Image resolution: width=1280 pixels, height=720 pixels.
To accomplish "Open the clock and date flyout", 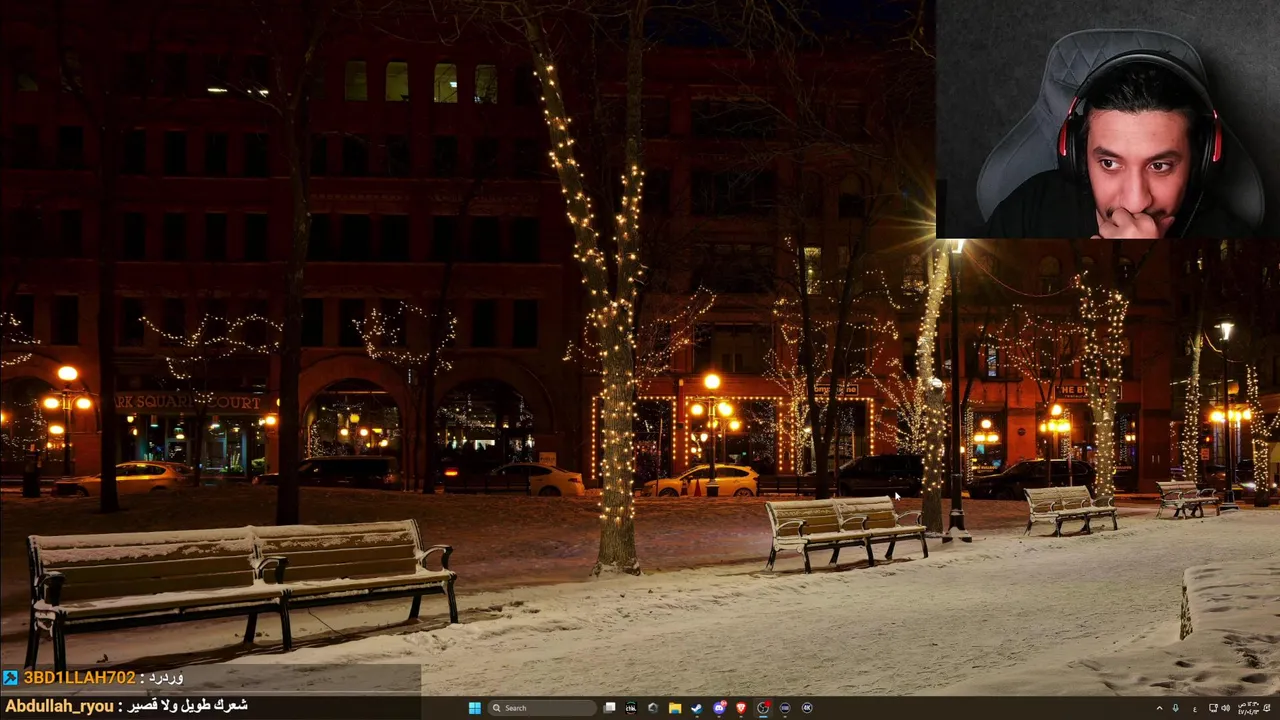I will 1248,708.
